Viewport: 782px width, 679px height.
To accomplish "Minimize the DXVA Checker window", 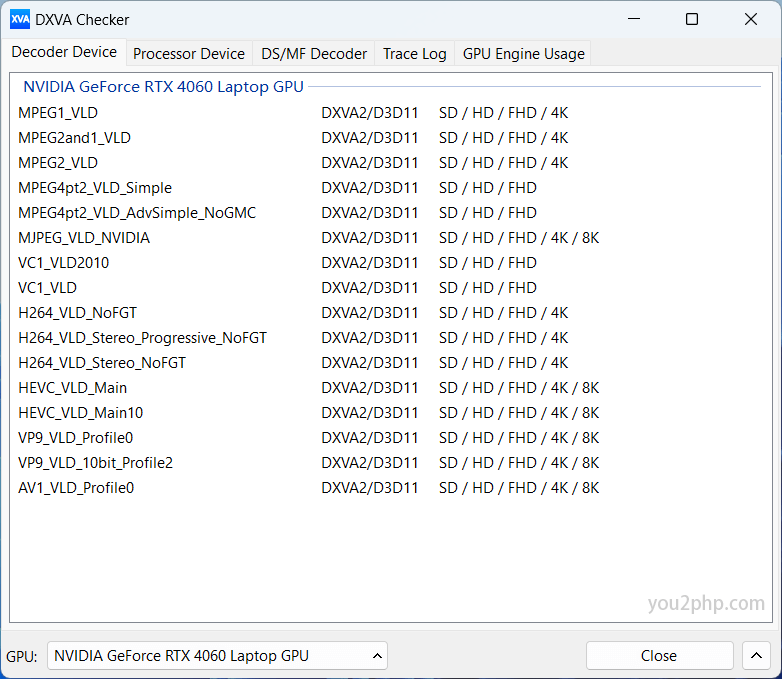I will pos(633,19).
